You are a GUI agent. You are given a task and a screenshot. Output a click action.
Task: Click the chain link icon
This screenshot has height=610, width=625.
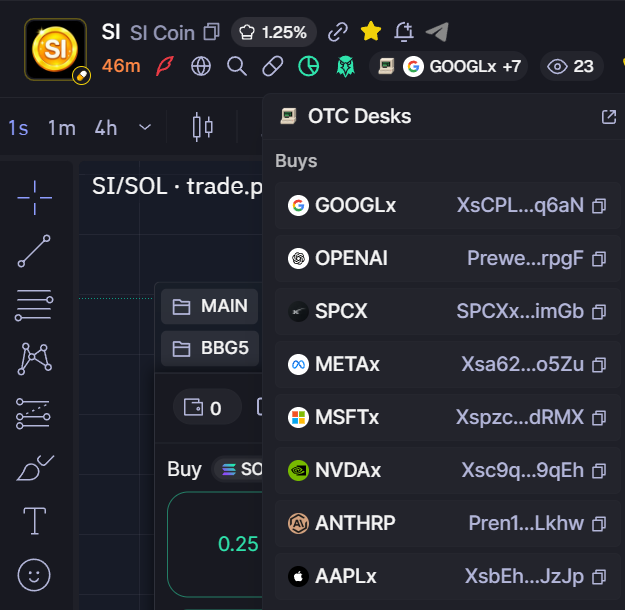coord(338,32)
